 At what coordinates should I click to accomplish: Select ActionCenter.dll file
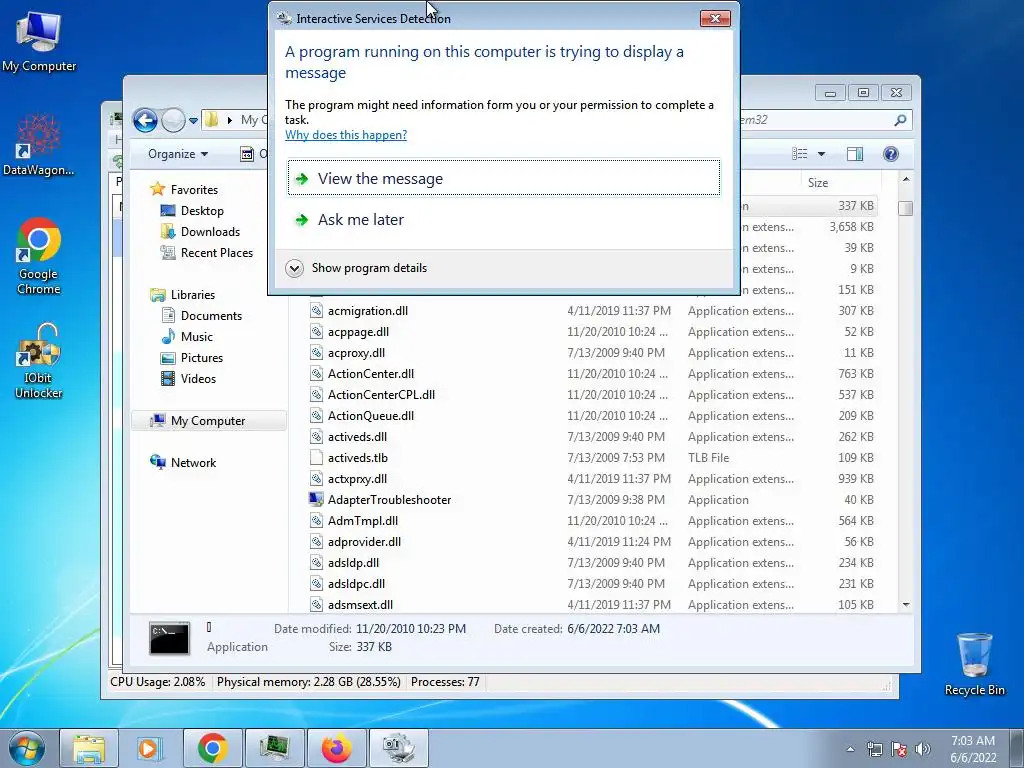[592, 374]
